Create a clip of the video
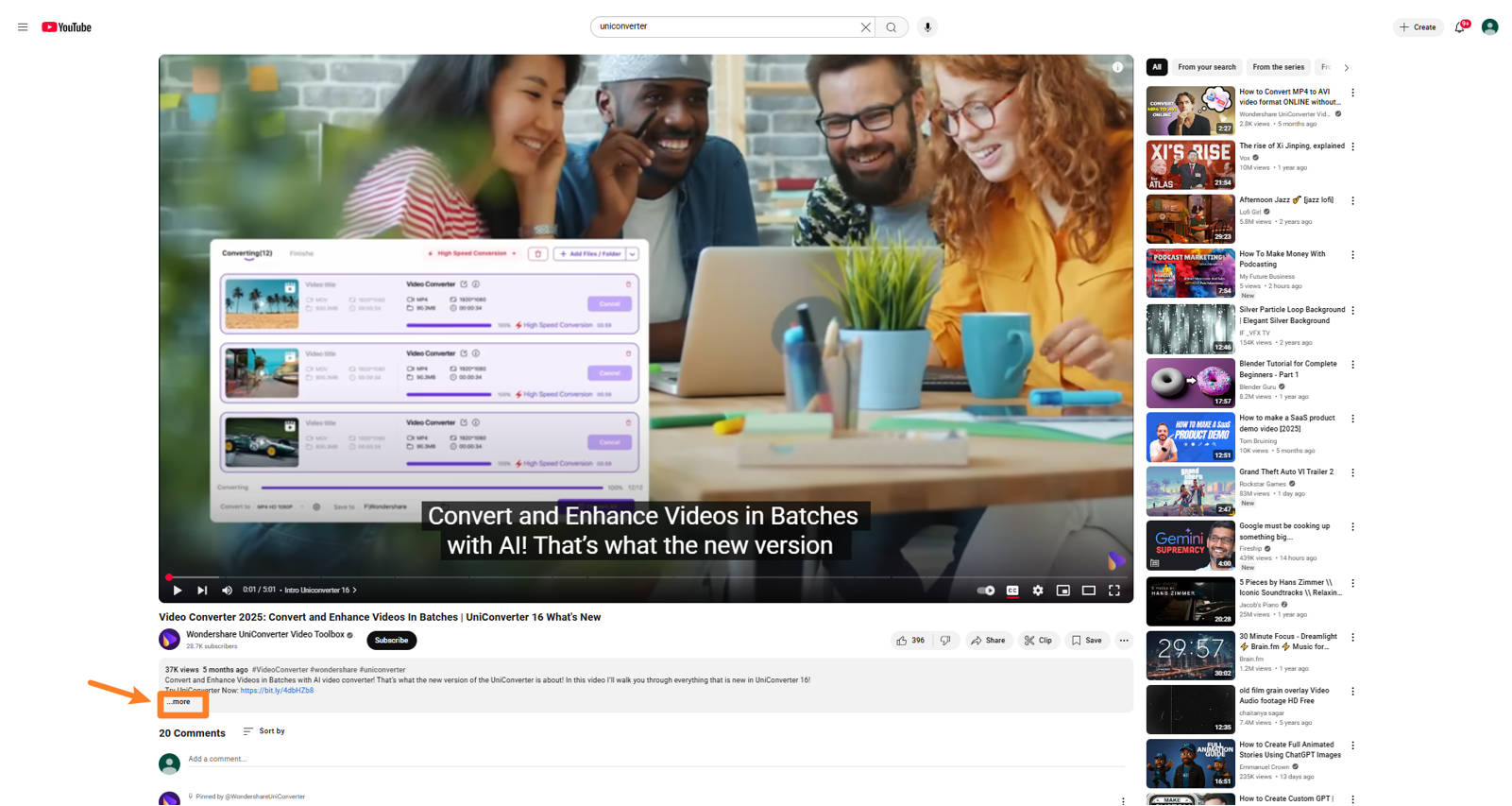The width and height of the screenshot is (1512, 806). click(x=1038, y=641)
